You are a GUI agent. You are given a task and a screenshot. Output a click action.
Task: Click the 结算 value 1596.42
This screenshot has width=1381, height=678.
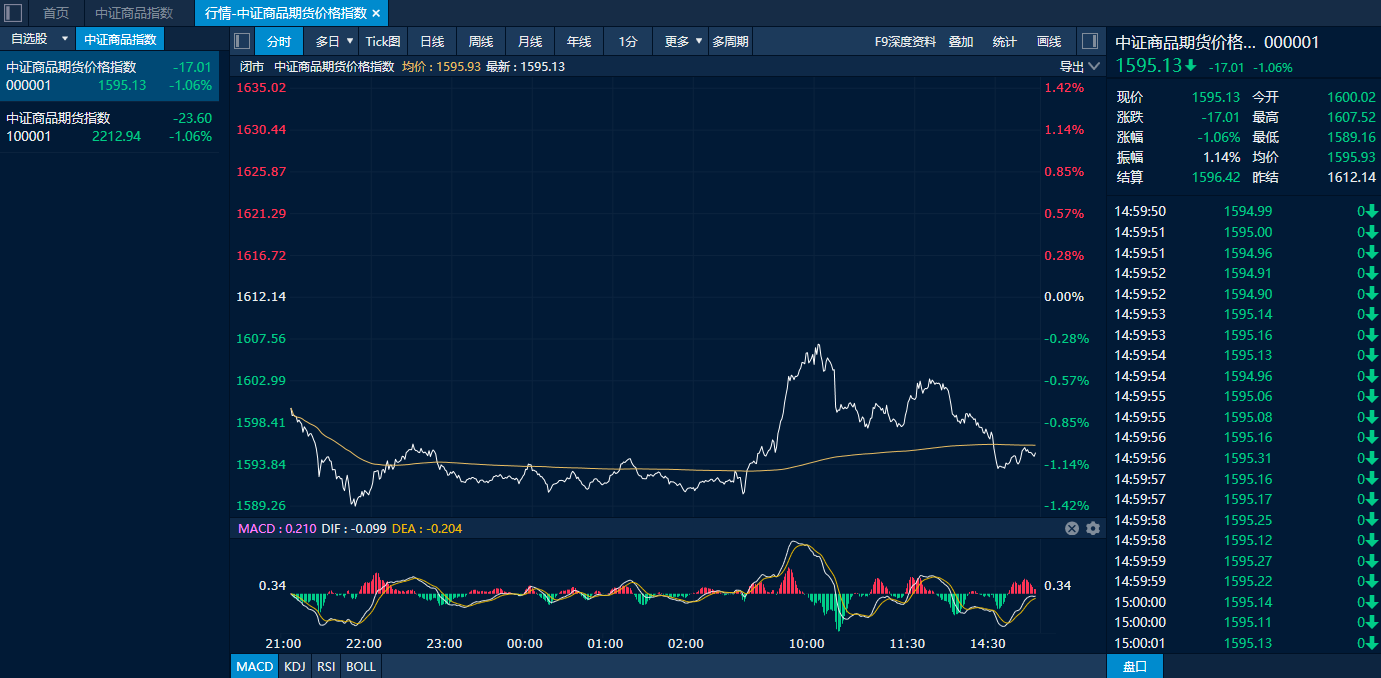(x=1216, y=177)
